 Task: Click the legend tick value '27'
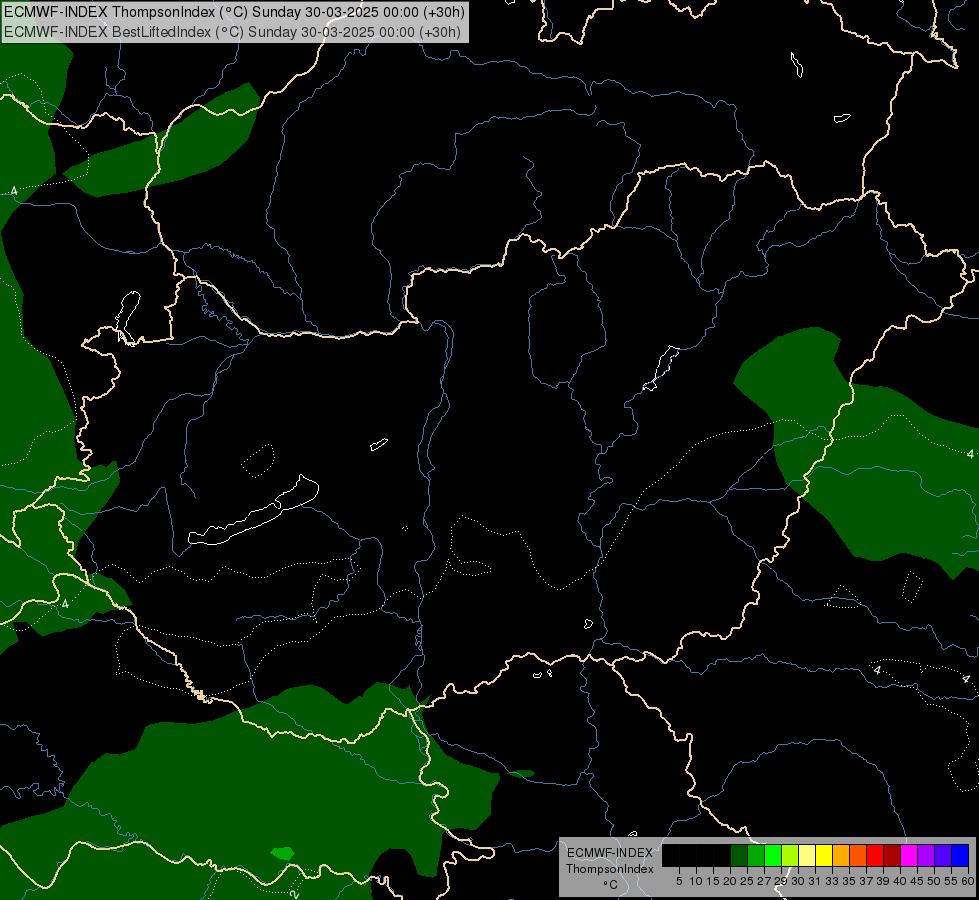coord(764,881)
